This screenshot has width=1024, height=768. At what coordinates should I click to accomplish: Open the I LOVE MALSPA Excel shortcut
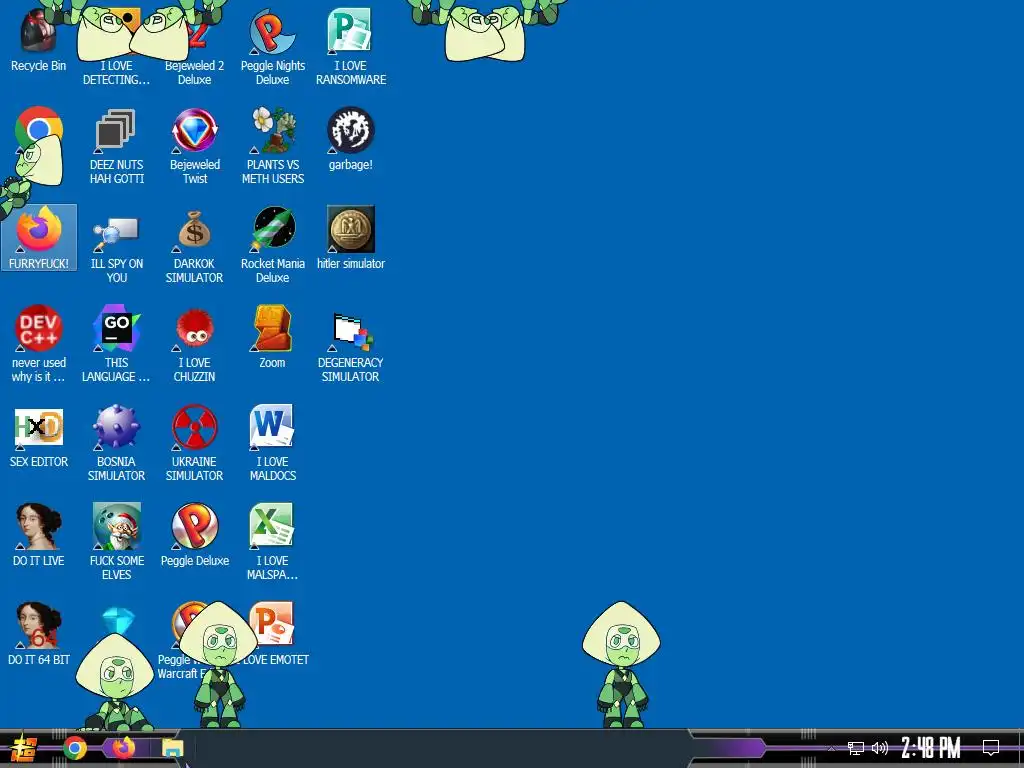(x=272, y=542)
